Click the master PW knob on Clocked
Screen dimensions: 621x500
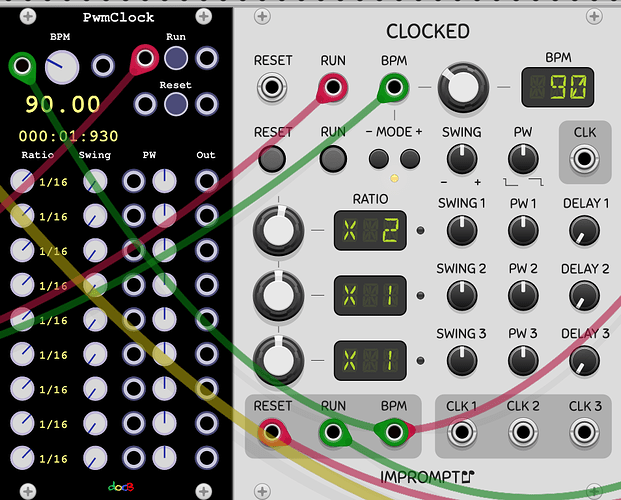click(523, 159)
